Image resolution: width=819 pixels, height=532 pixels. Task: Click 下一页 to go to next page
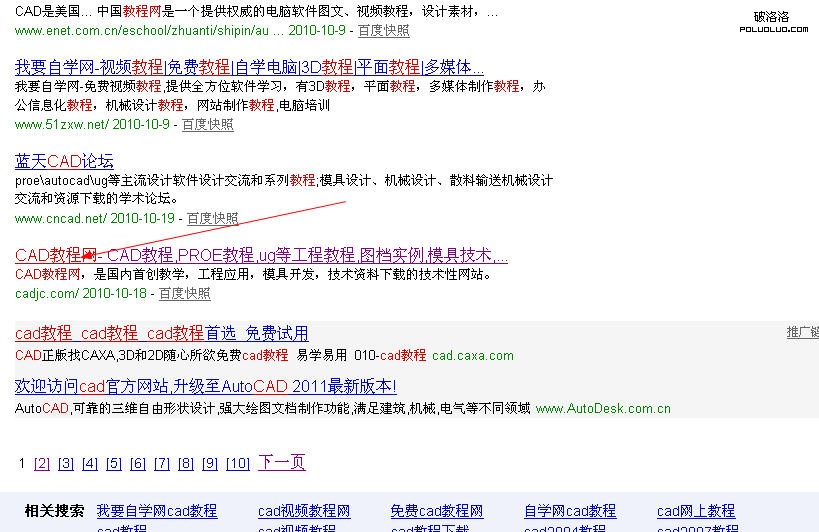click(281, 463)
